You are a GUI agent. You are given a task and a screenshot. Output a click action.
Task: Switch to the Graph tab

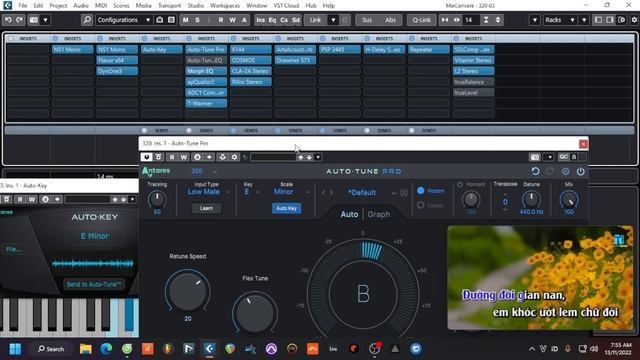(x=379, y=214)
